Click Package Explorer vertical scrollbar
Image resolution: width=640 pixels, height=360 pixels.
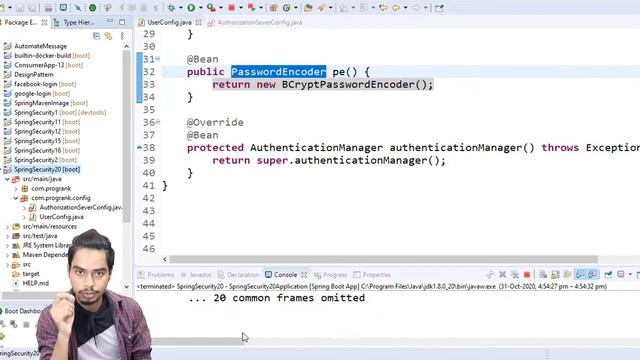pyautogui.click(x=126, y=137)
